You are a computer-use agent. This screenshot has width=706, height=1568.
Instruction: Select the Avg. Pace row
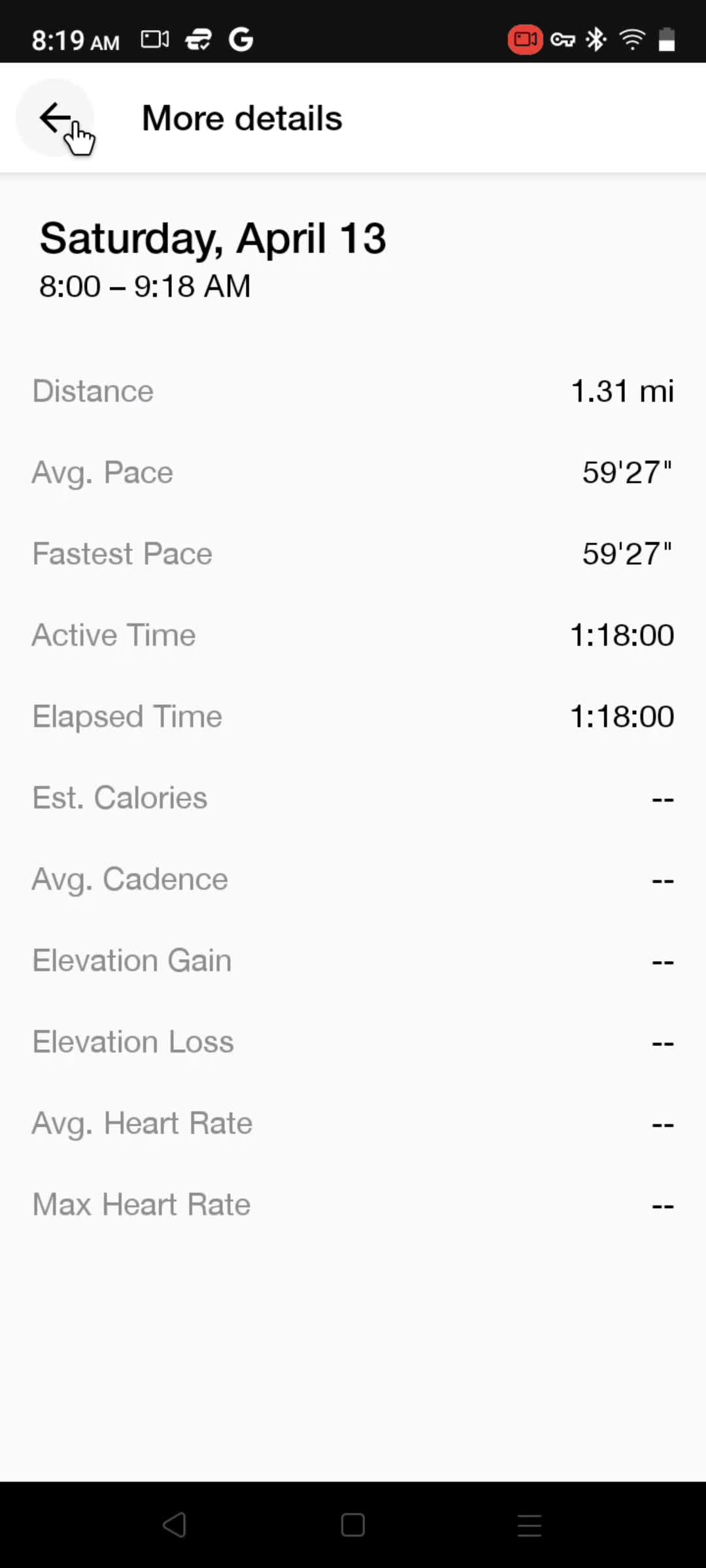tap(353, 472)
